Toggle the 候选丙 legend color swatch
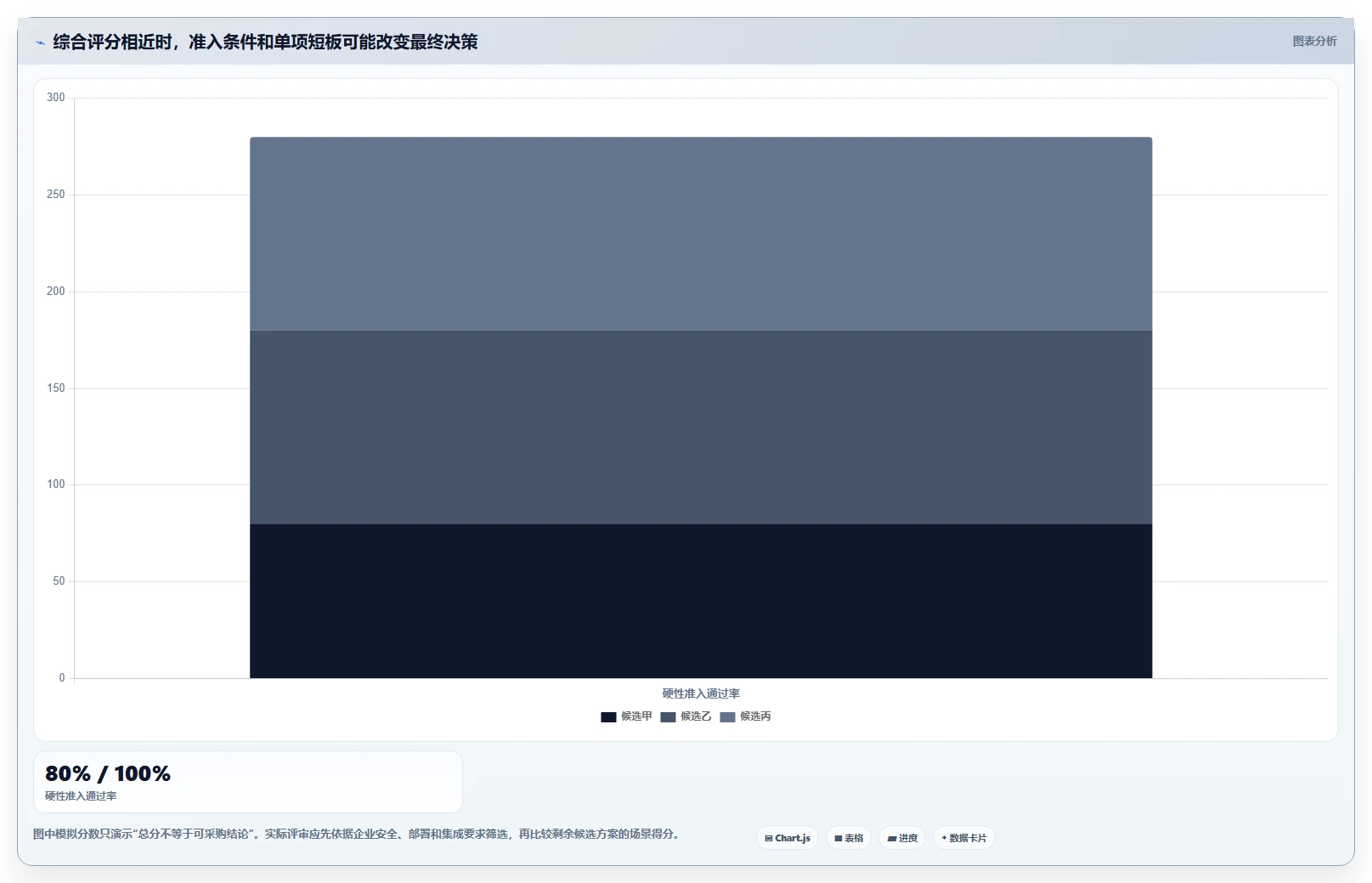Image resolution: width=1372 pixels, height=883 pixels. pos(727,716)
